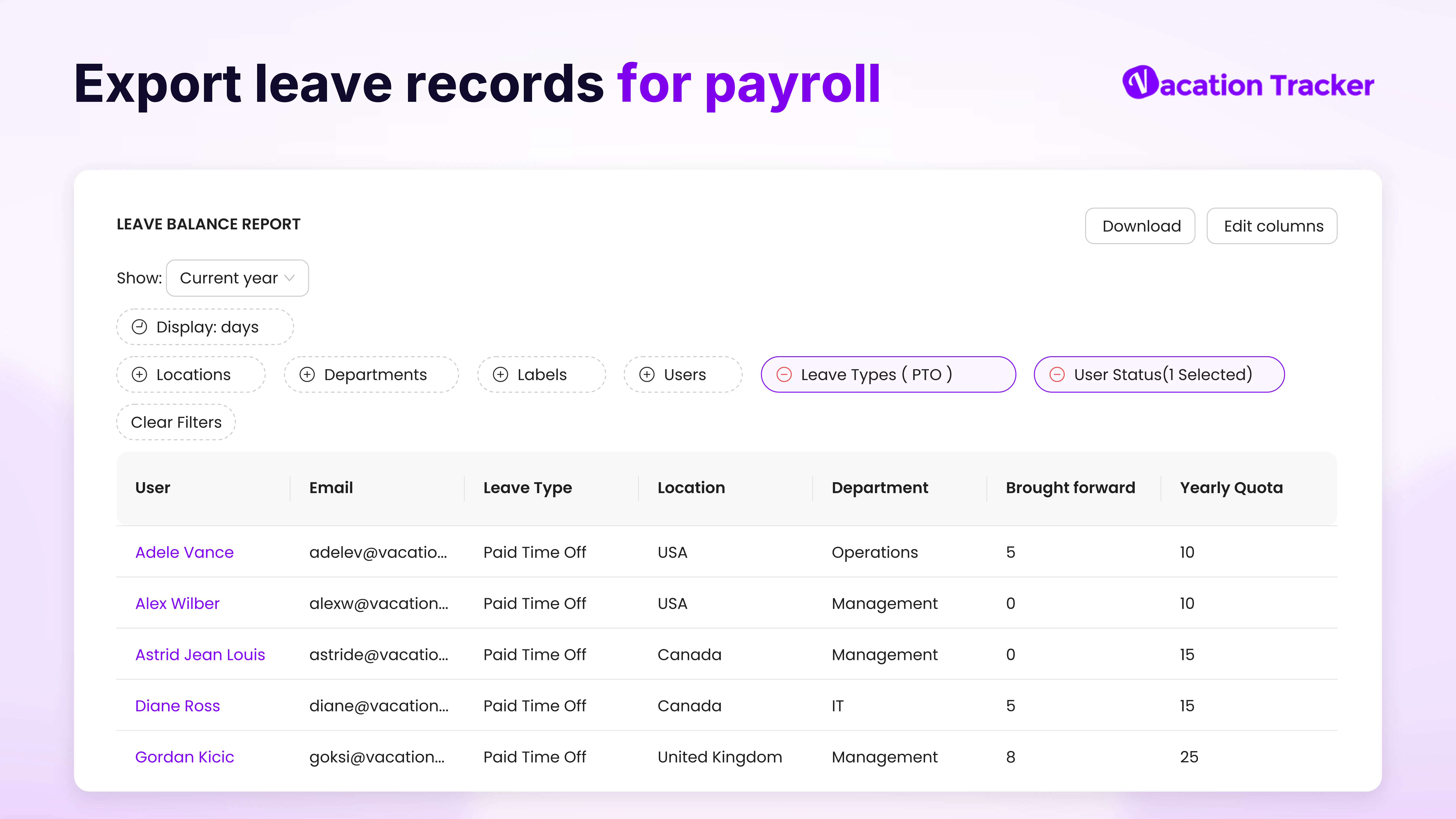Open the Current year dropdown
The height and width of the screenshot is (819, 1456).
[x=237, y=278]
